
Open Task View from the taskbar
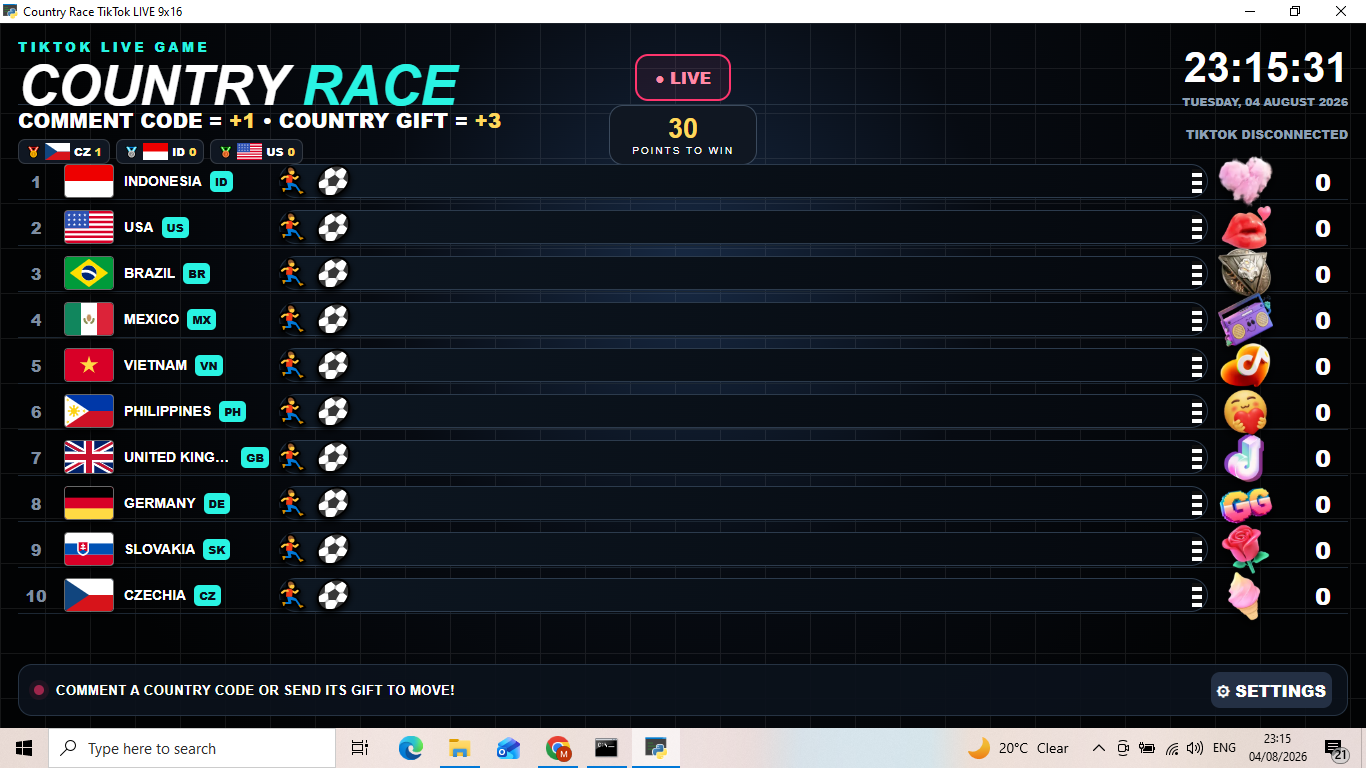(360, 748)
